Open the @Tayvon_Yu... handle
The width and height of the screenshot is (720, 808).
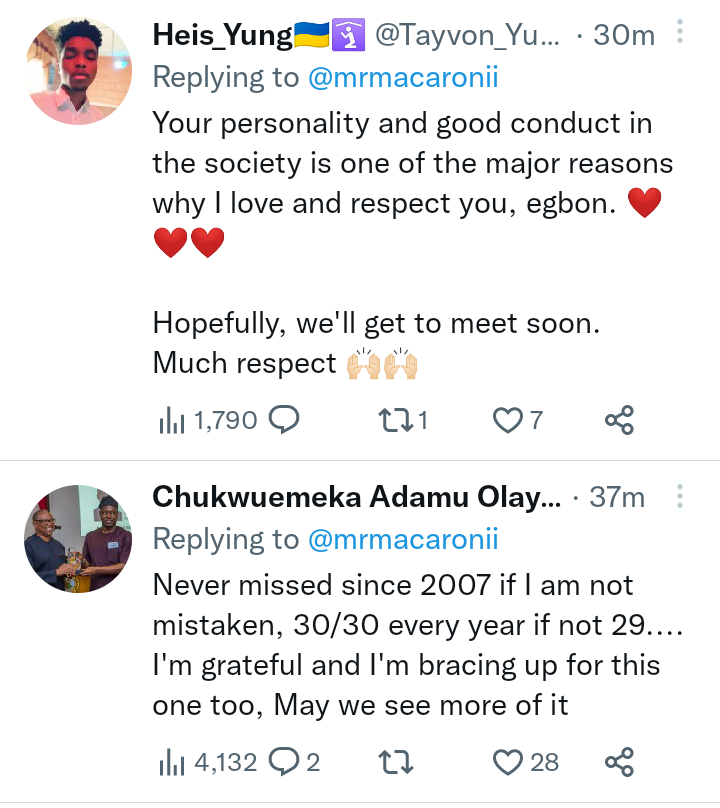click(468, 36)
